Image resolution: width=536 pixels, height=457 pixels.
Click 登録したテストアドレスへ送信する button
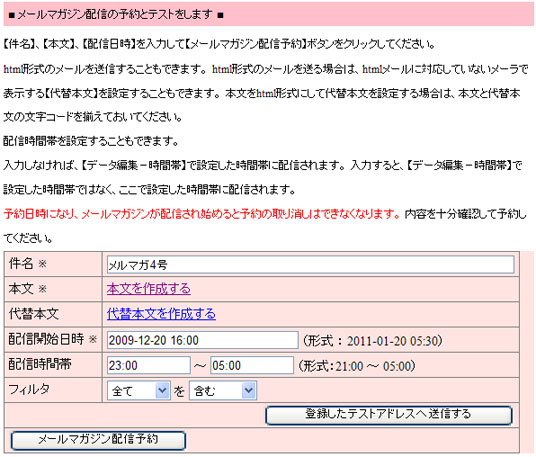[x=389, y=415]
